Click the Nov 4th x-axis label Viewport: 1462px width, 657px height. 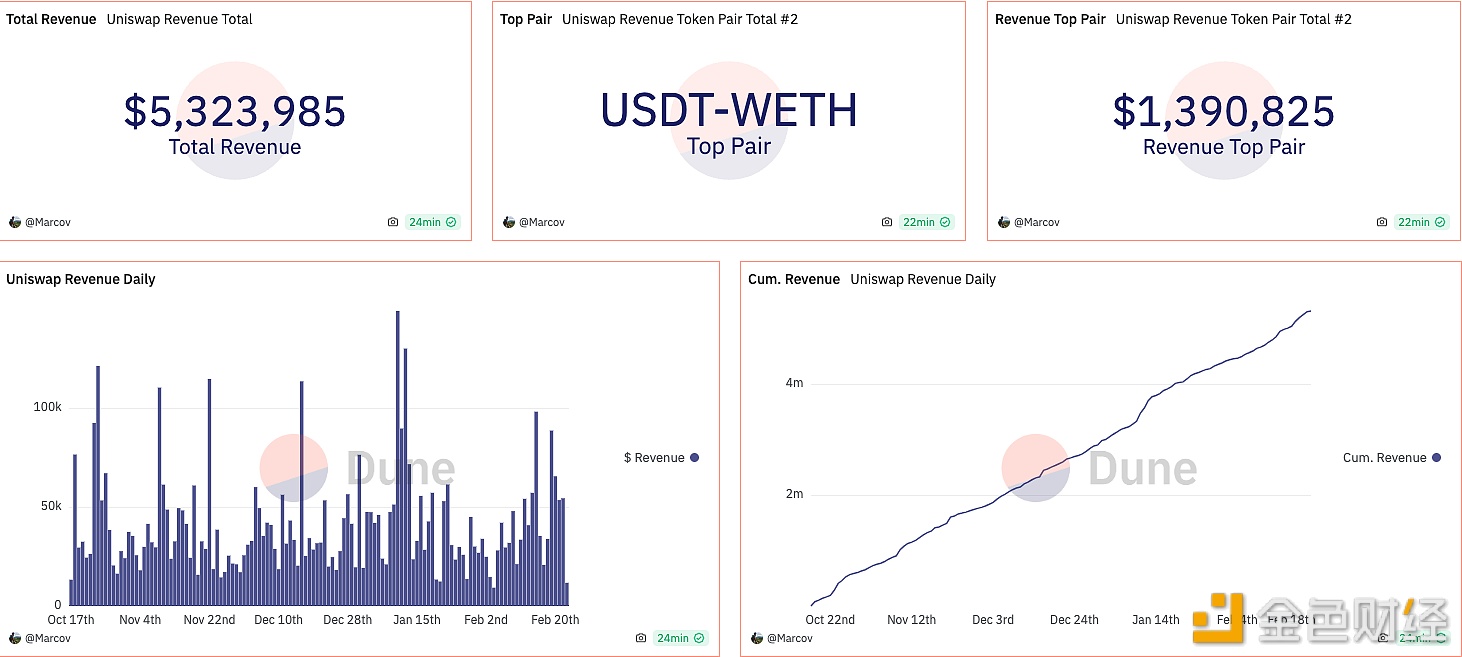pos(140,620)
